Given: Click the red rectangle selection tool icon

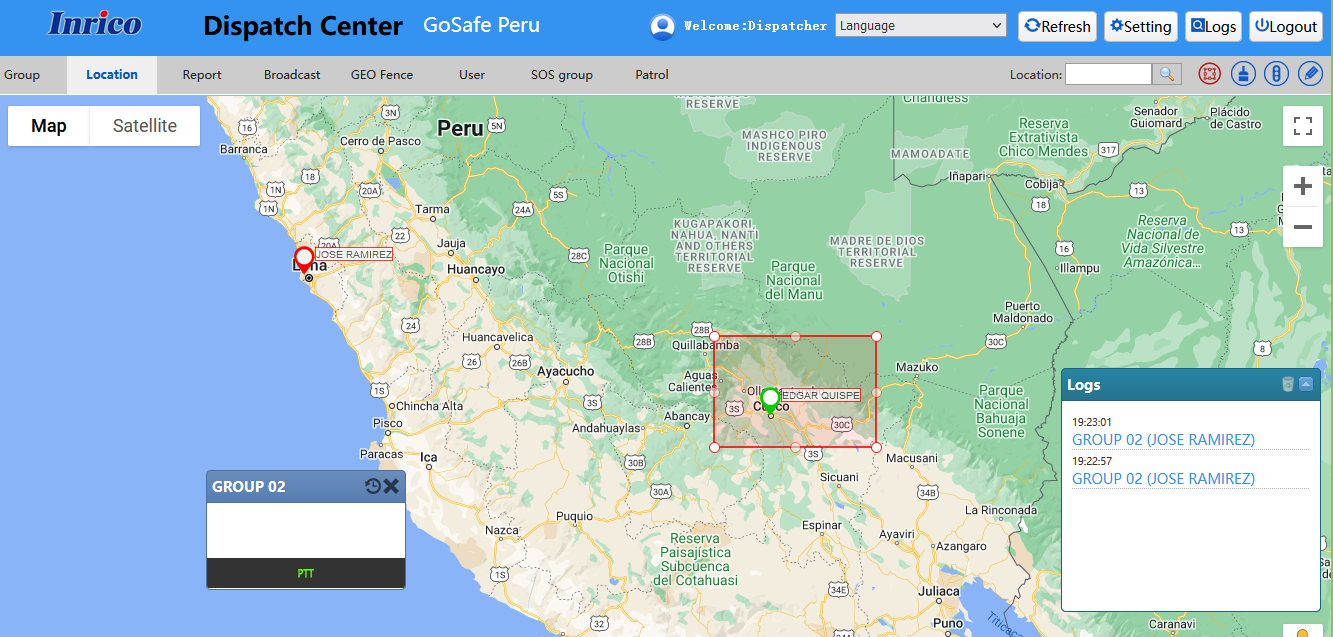Looking at the screenshot, I should (x=1210, y=74).
